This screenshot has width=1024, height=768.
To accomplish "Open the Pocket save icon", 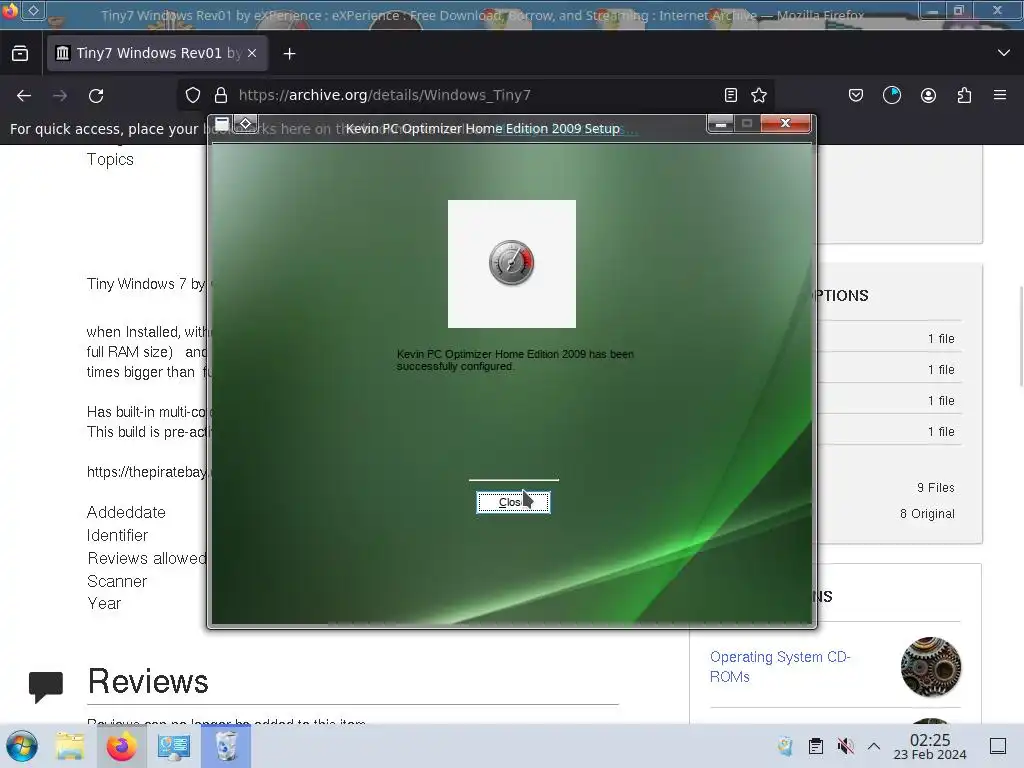I will click(x=856, y=95).
